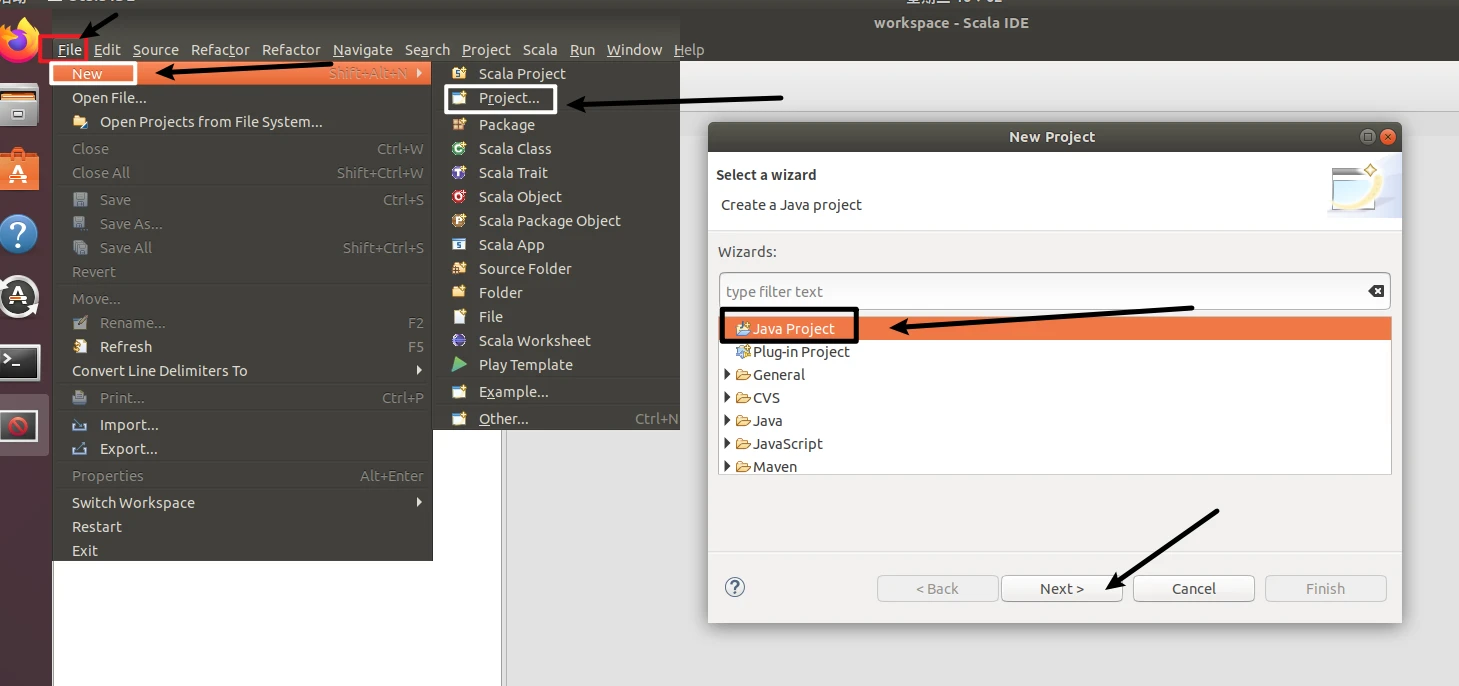
Task: Expand the Maven wizard folder
Action: (728, 467)
